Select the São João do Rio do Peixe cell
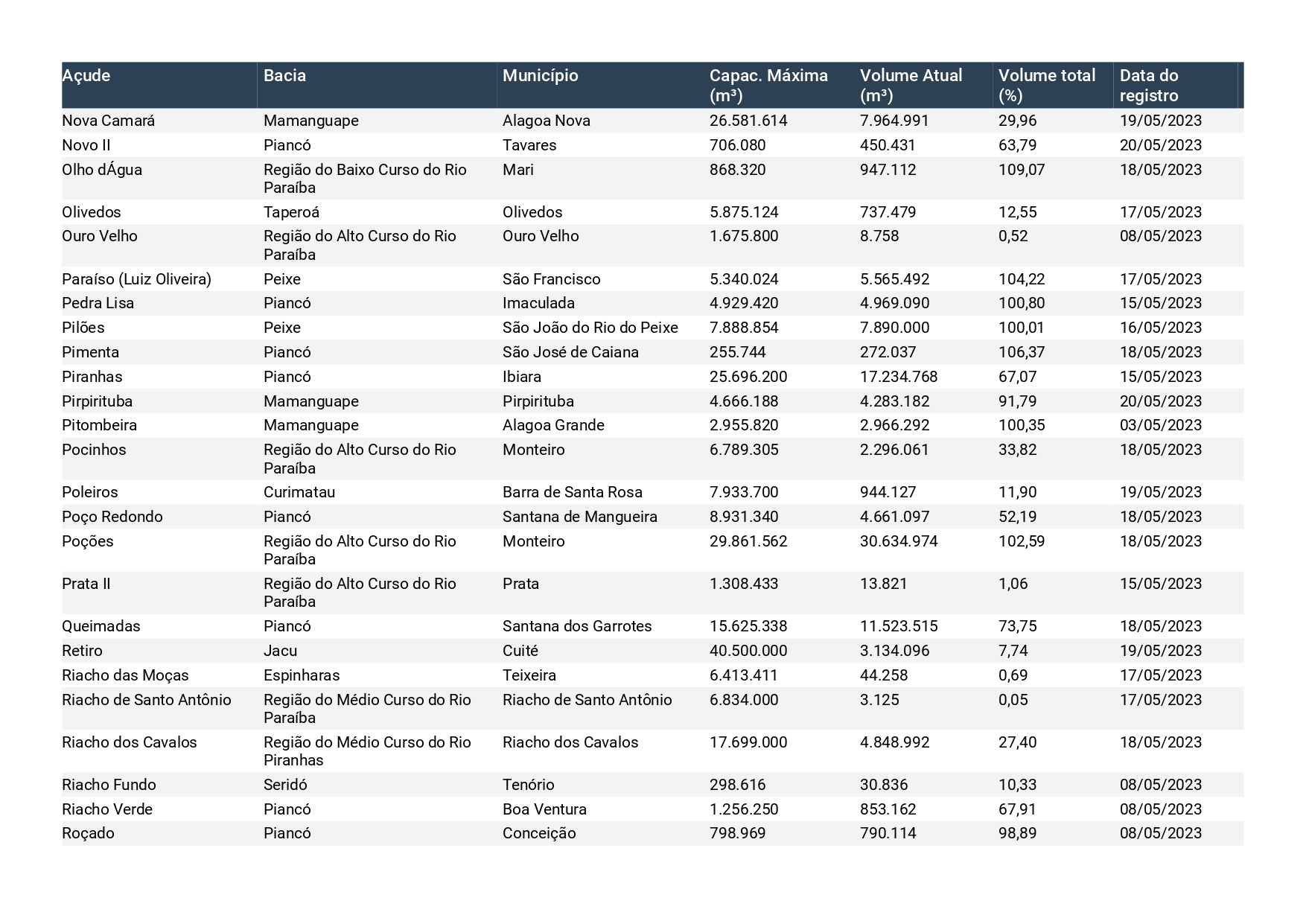The width and height of the screenshot is (1306, 924). [x=590, y=328]
